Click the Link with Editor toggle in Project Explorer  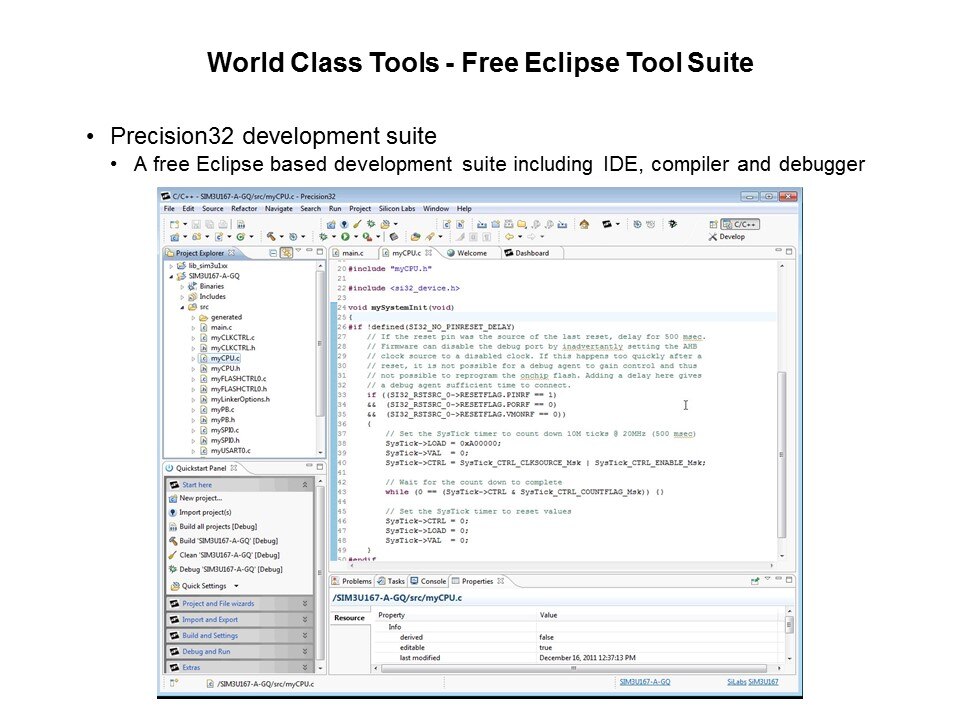[x=286, y=253]
